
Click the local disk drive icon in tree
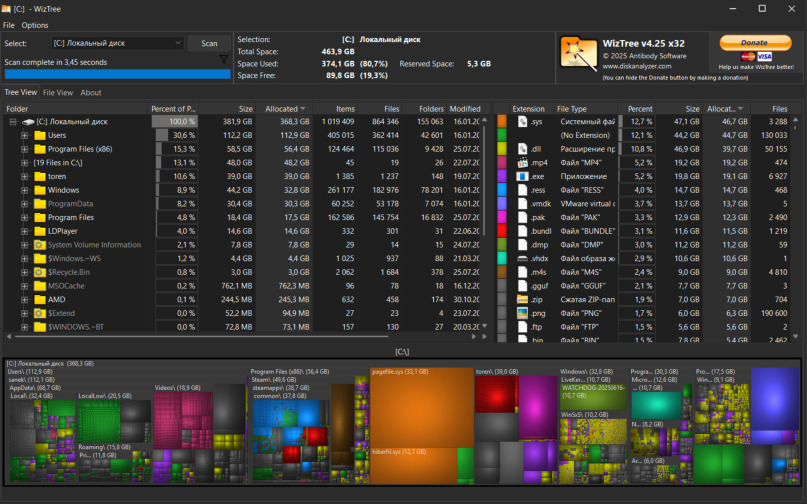point(28,122)
